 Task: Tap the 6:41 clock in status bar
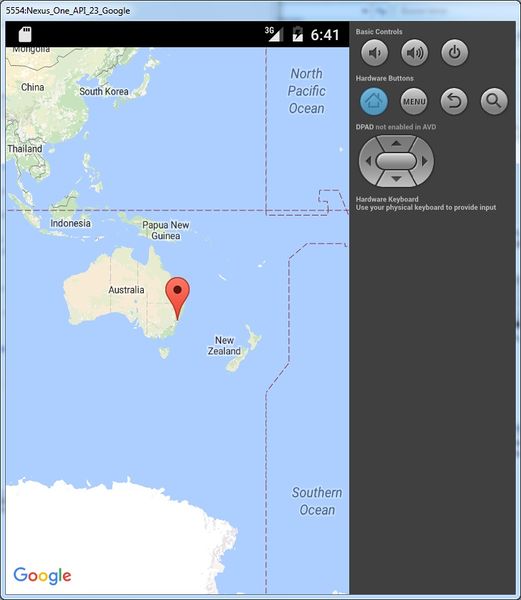(325, 35)
